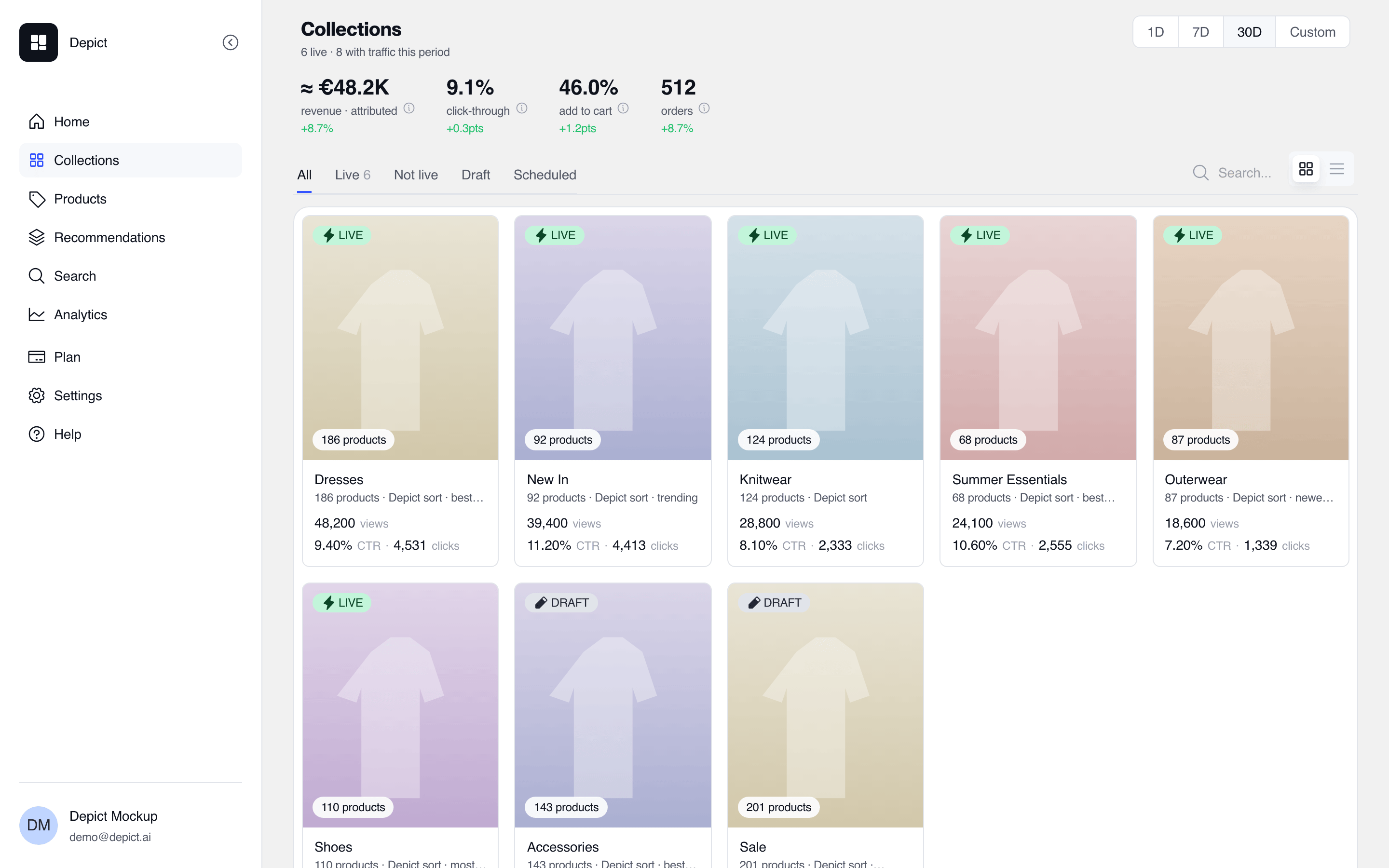Click the info icon beside orders
The width and height of the screenshot is (1389, 868).
(x=704, y=108)
